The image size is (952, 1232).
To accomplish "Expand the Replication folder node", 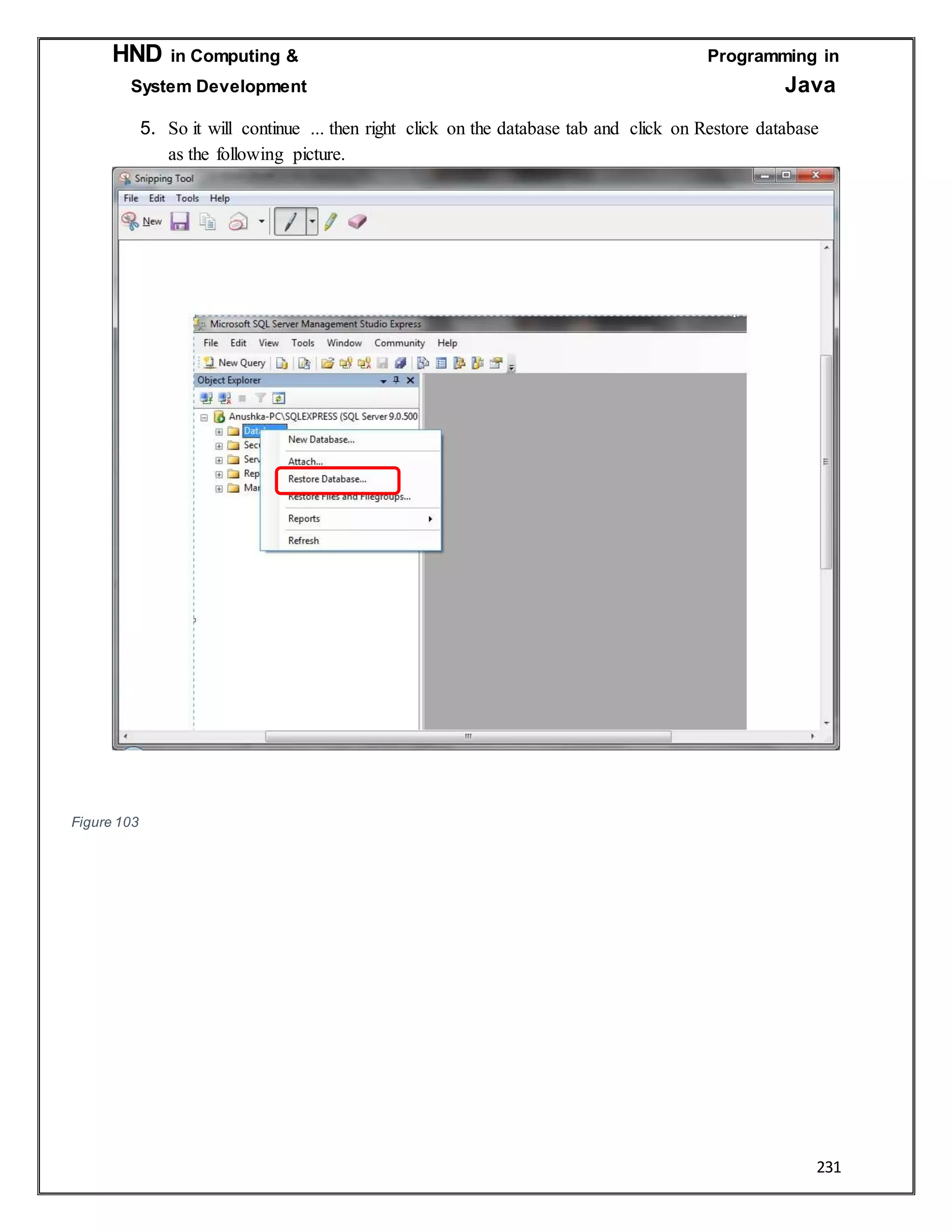I will 219,474.
